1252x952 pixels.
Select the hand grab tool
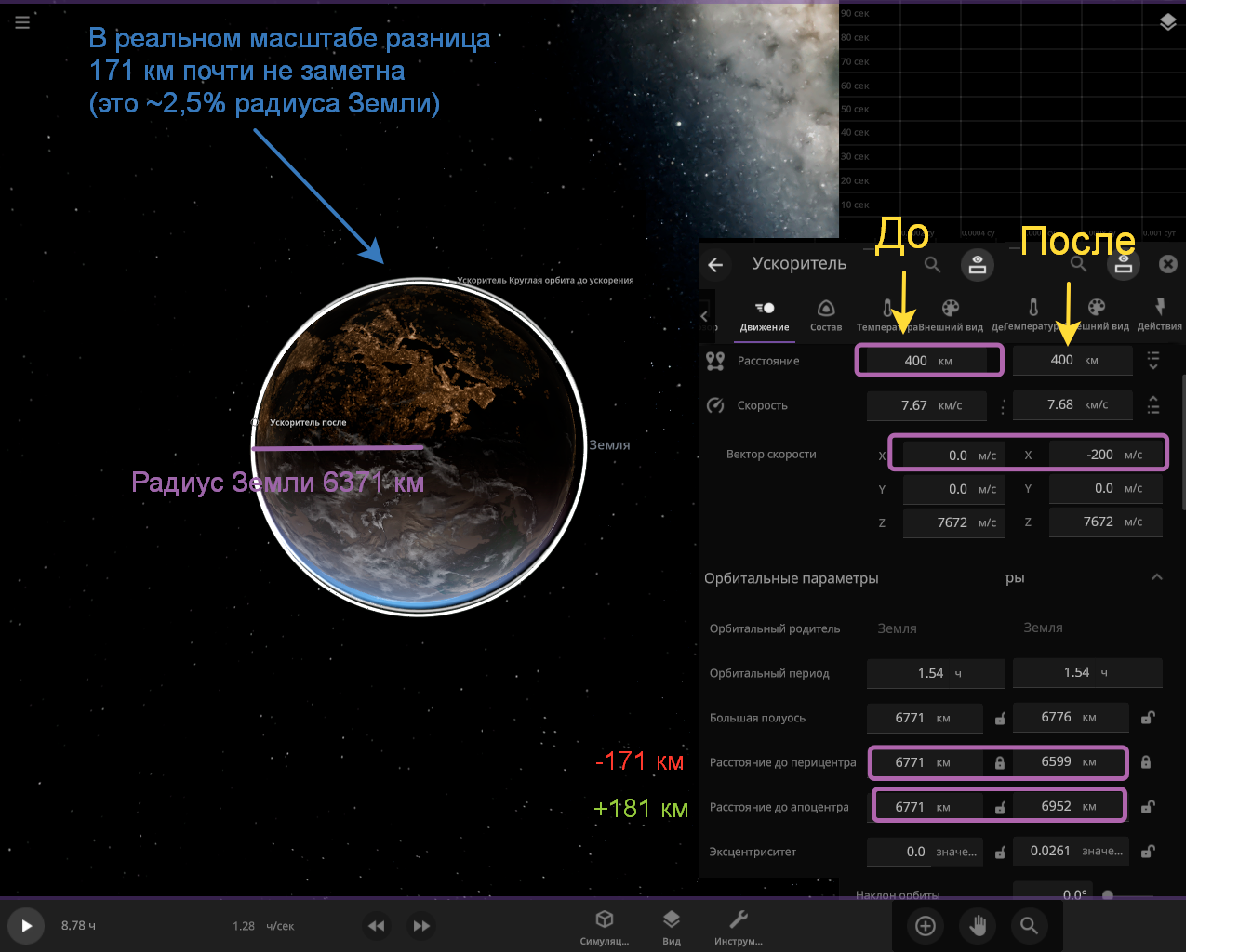tap(978, 925)
